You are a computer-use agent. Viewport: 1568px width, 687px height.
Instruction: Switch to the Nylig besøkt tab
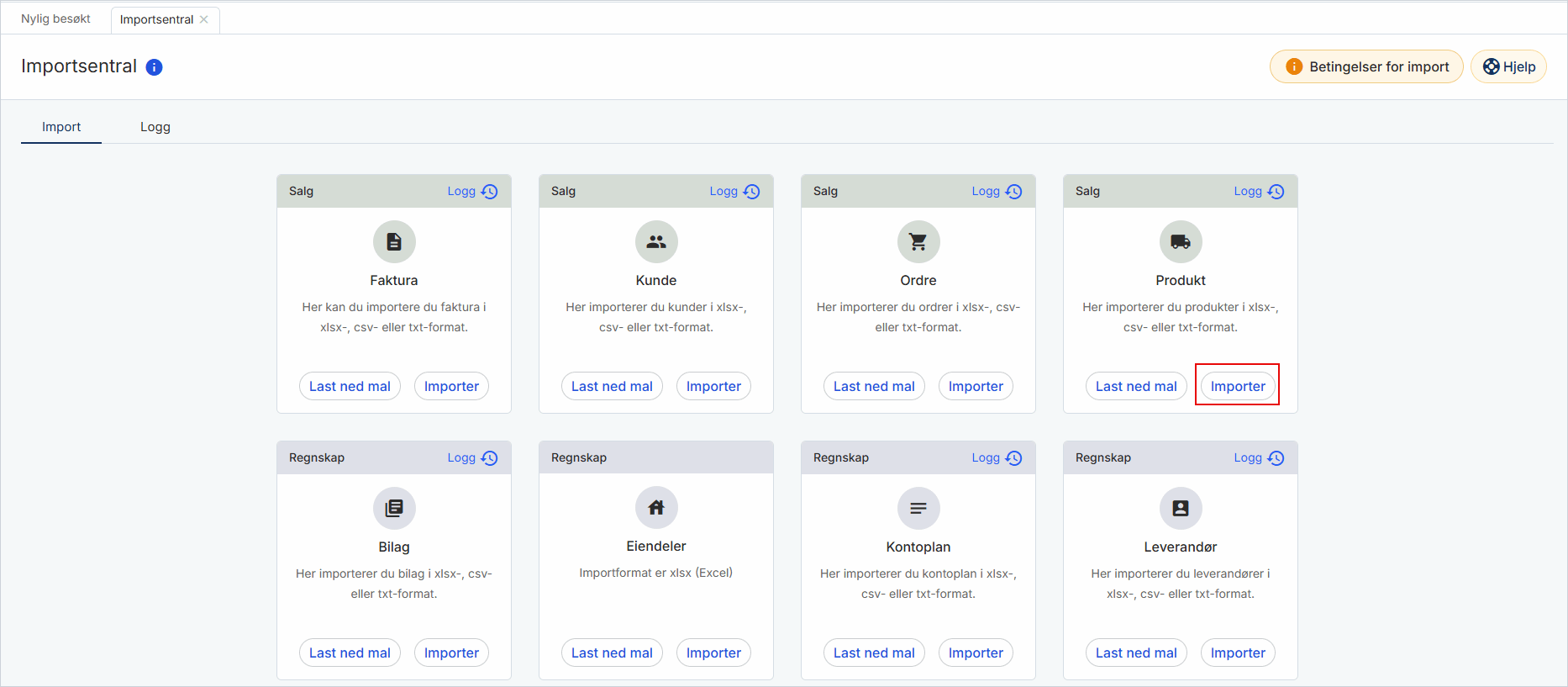(55, 18)
